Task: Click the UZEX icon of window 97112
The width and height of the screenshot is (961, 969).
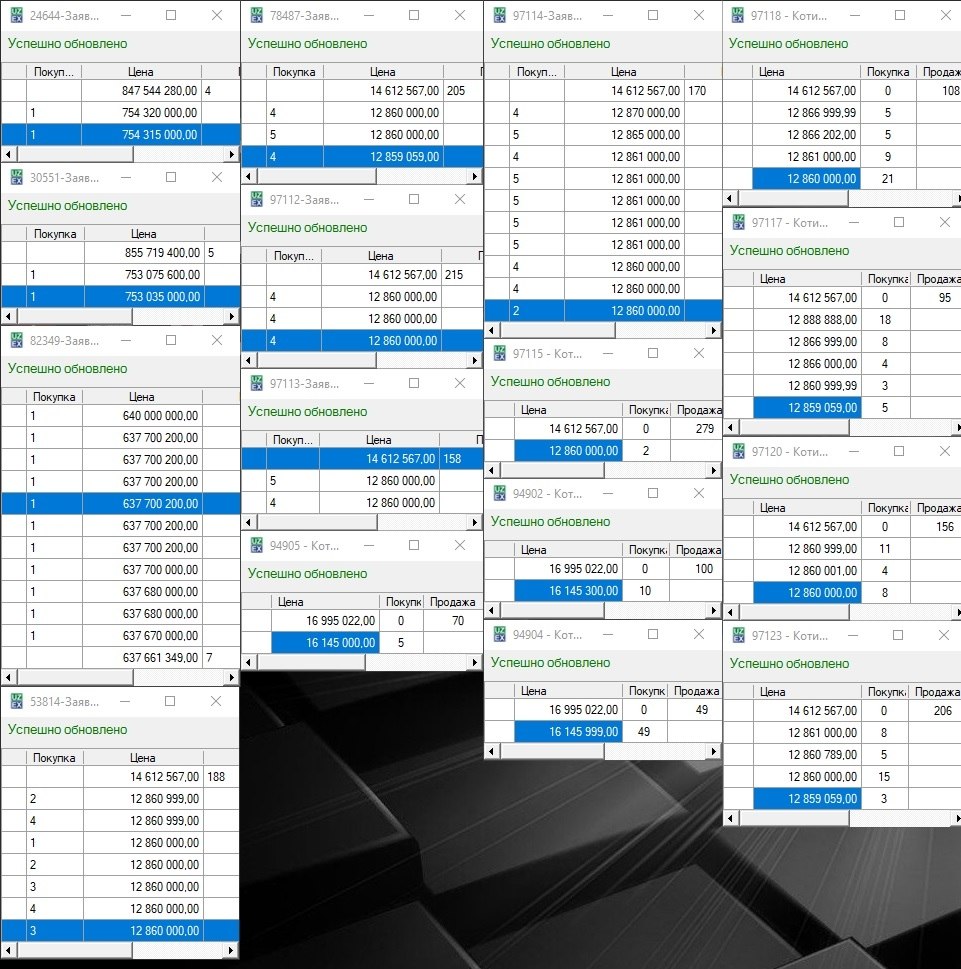Action: click(257, 200)
